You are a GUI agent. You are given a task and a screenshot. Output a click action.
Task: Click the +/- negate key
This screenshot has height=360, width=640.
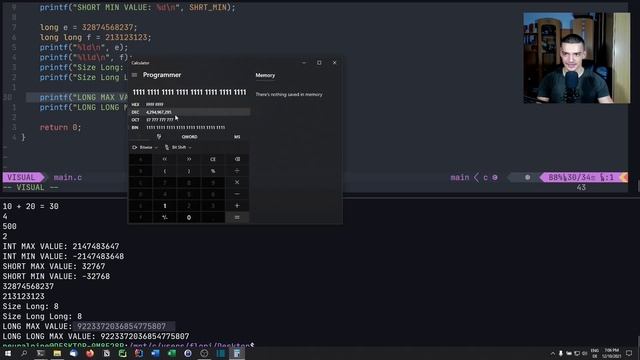[x=164, y=218]
